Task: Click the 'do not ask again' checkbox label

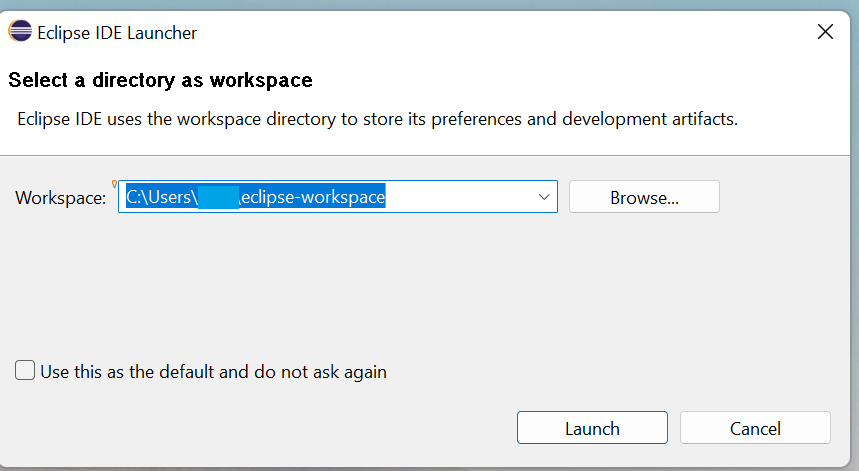Action: coord(213,372)
